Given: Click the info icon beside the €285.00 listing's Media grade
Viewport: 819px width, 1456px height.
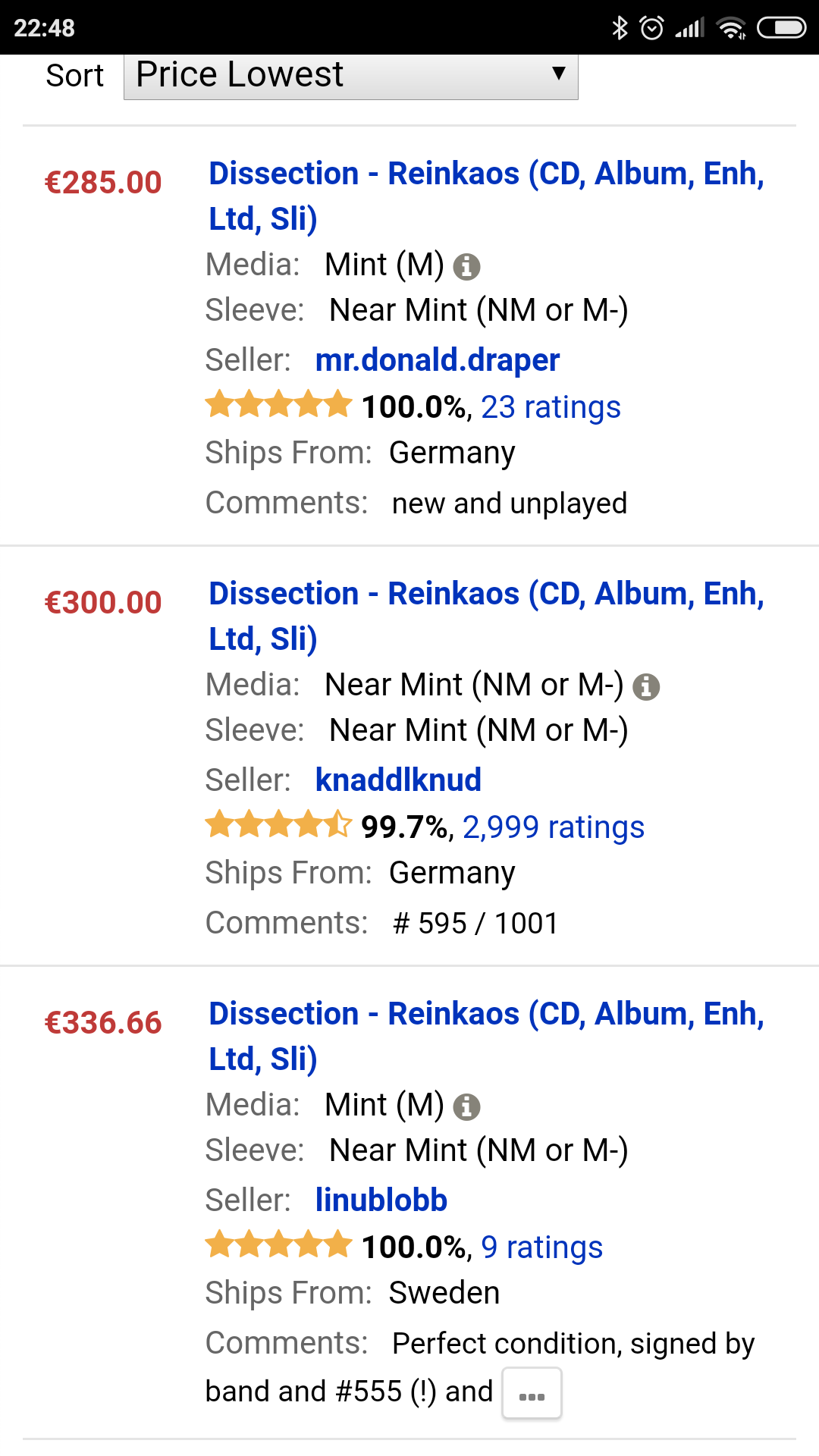Looking at the screenshot, I should tap(466, 266).
